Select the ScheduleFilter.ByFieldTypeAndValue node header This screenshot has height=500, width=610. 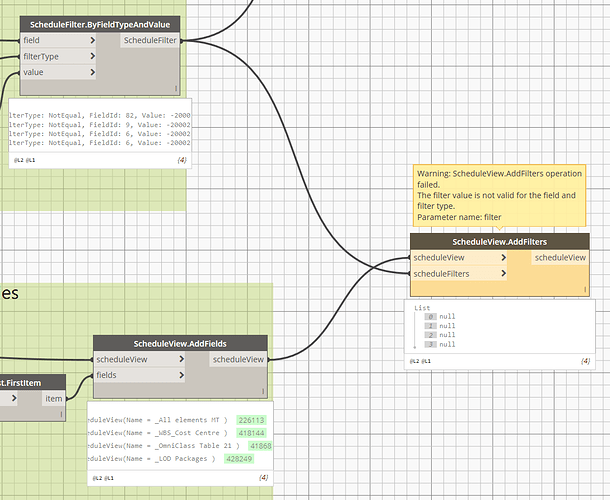(100, 25)
